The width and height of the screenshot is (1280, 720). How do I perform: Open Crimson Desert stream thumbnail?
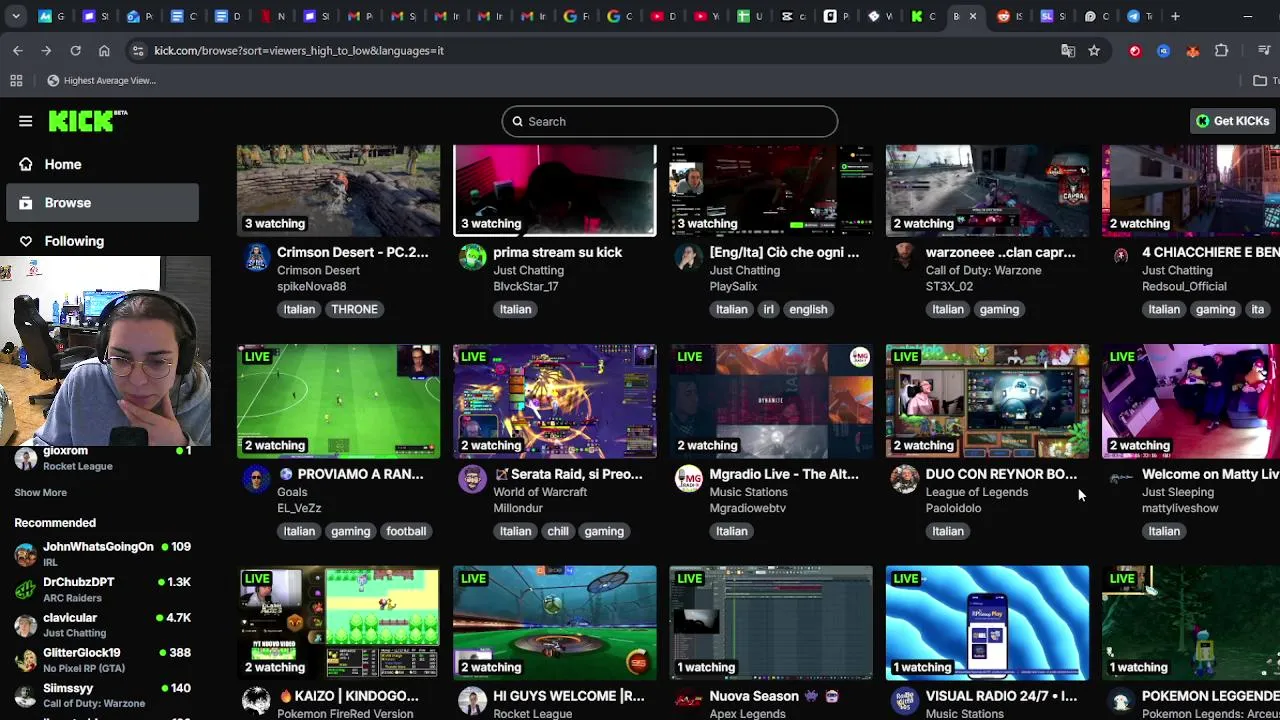(x=338, y=190)
